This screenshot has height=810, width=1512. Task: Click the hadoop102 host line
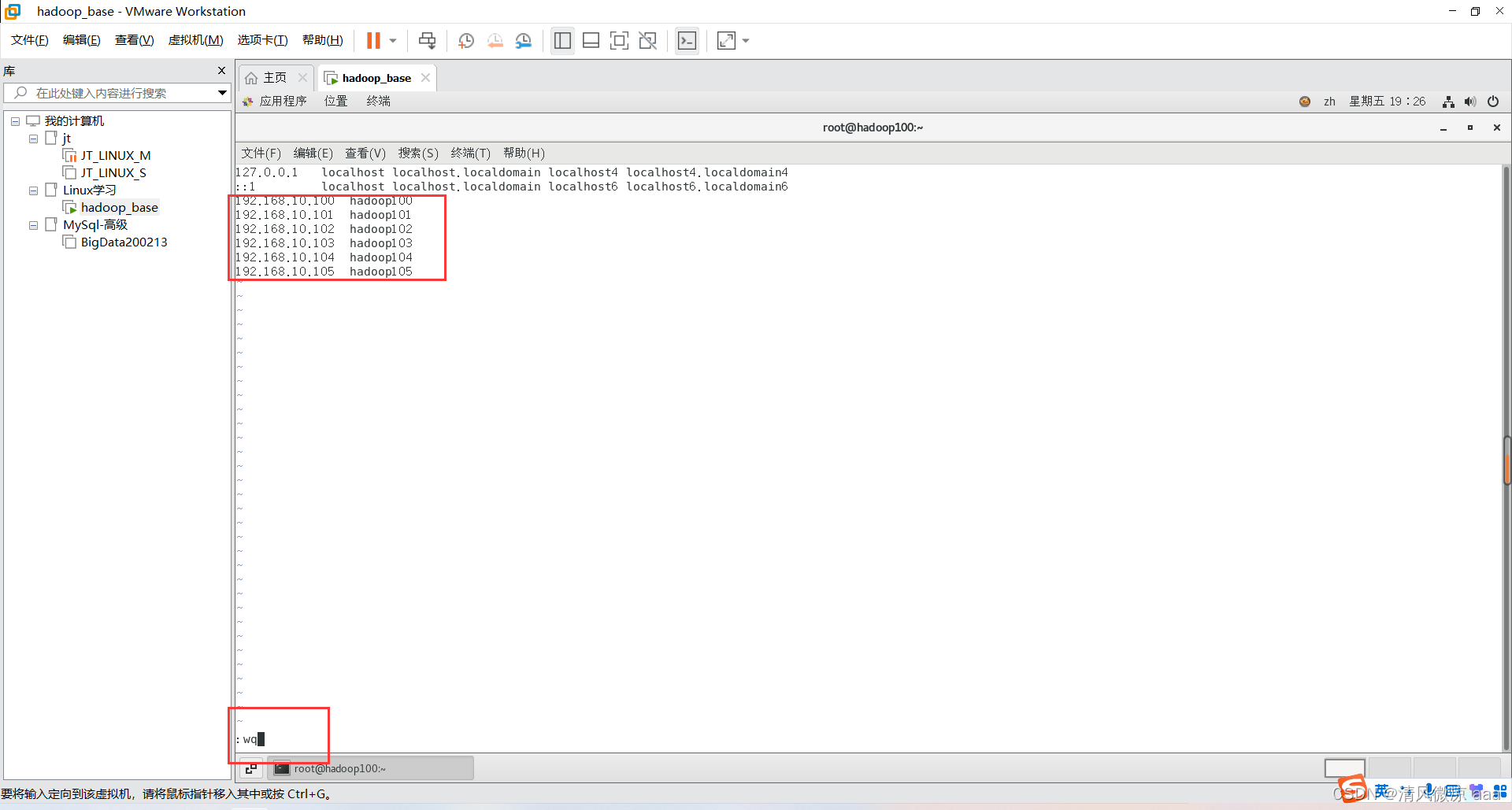point(324,229)
